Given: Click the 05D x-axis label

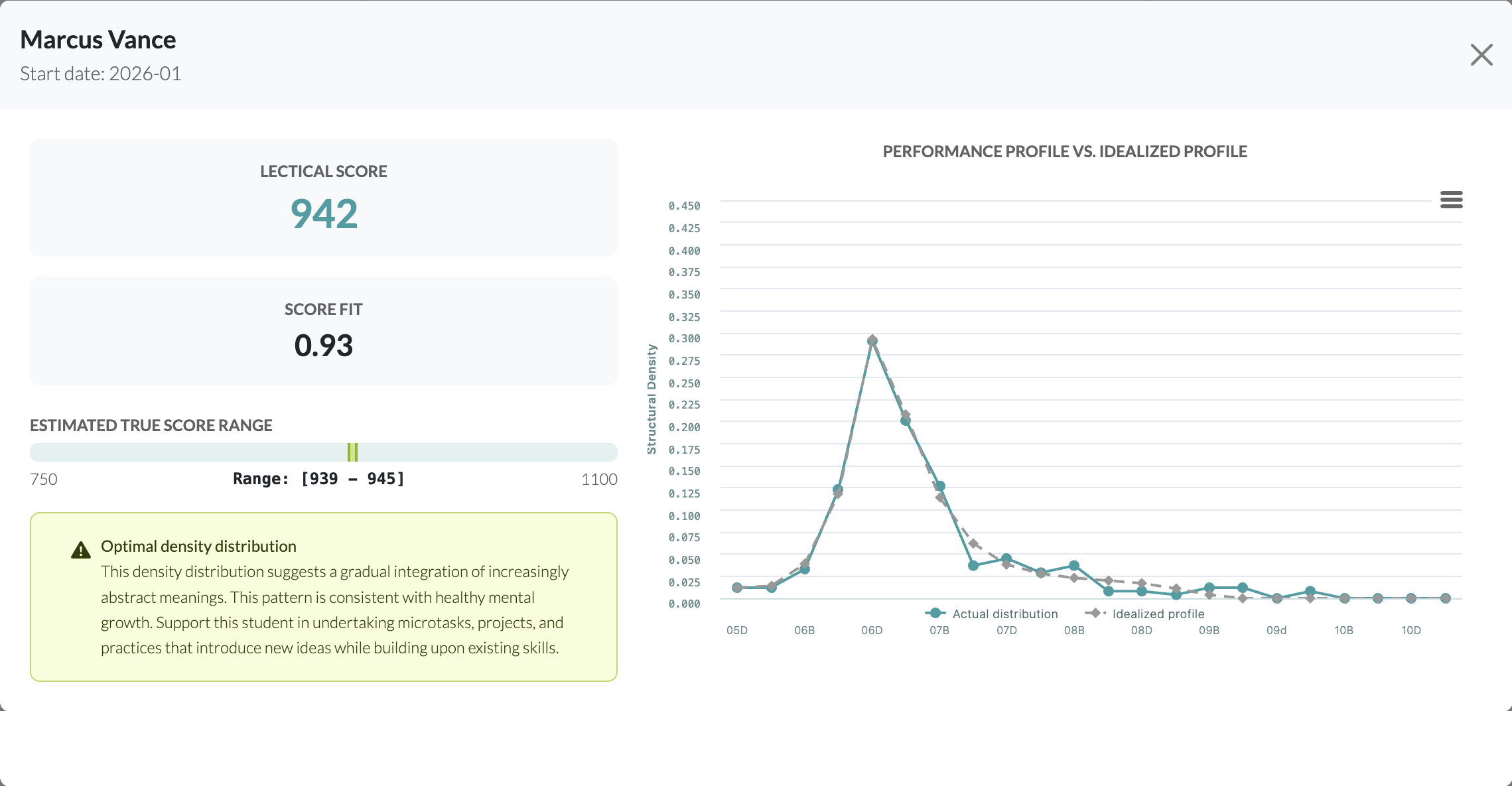Looking at the screenshot, I should click(737, 630).
